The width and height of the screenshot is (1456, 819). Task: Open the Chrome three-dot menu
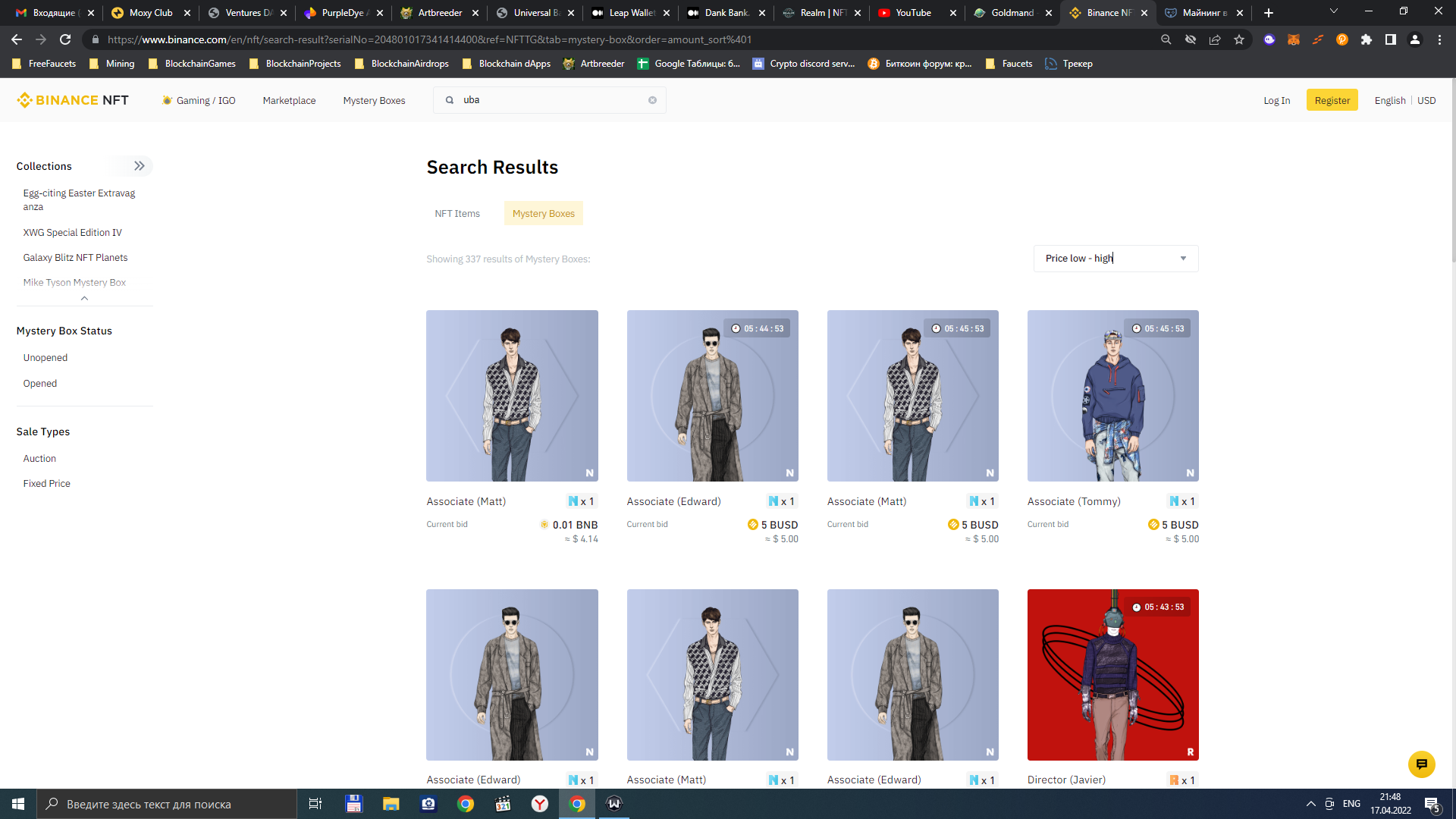(x=1439, y=39)
